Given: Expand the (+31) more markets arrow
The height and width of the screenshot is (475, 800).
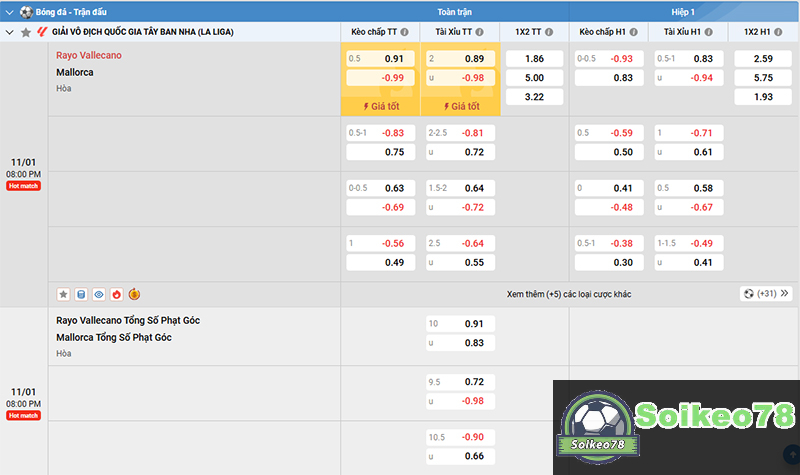Looking at the screenshot, I should [x=785, y=294].
